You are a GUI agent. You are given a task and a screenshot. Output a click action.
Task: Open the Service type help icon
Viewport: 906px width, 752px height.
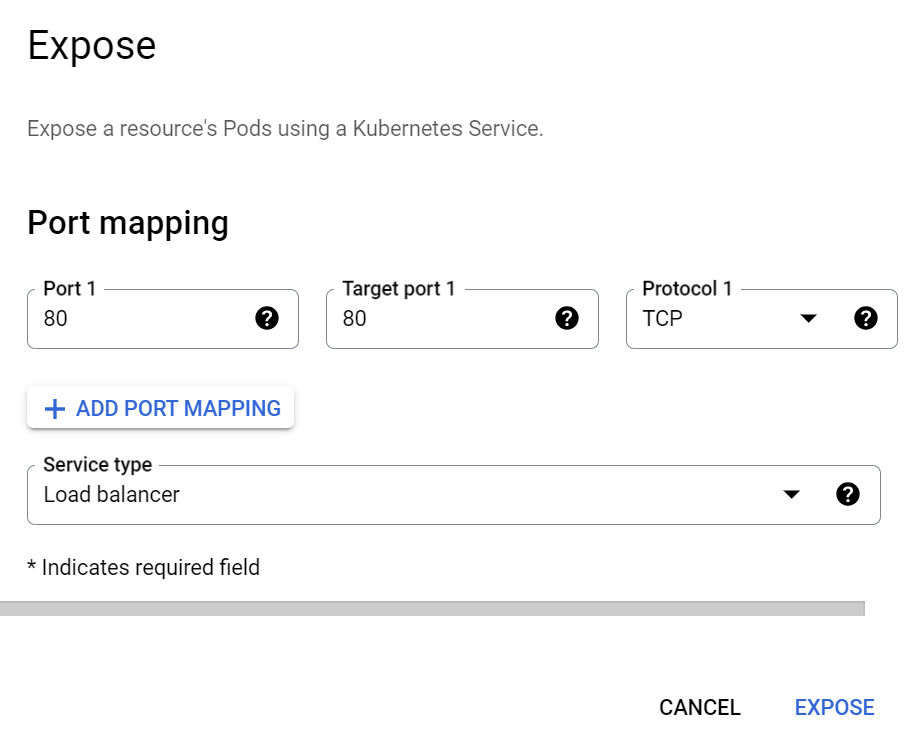848,494
